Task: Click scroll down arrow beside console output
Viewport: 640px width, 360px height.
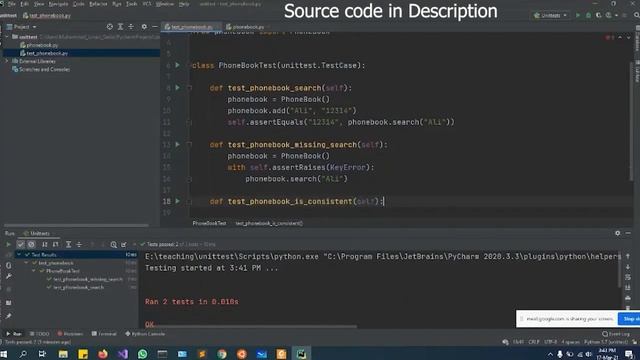Action: pyautogui.click(x=628, y=267)
